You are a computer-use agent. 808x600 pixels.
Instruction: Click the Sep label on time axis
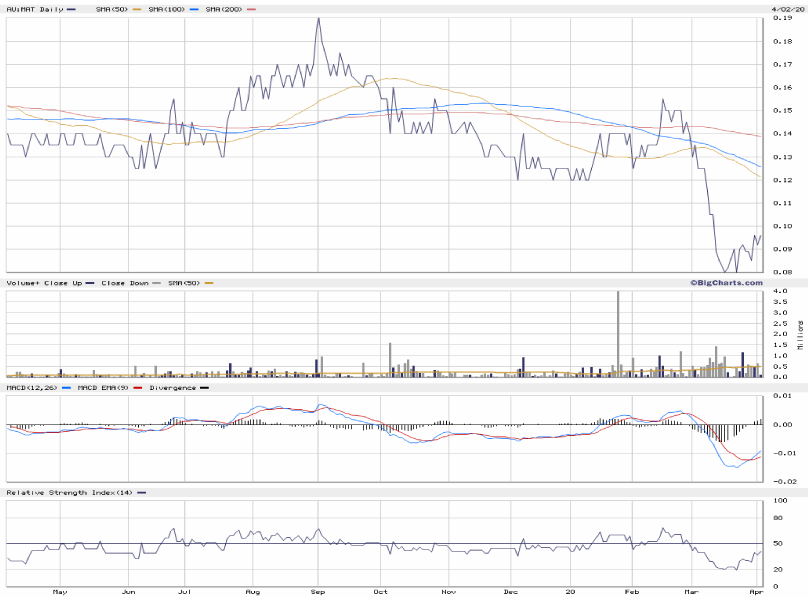click(317, 590)
